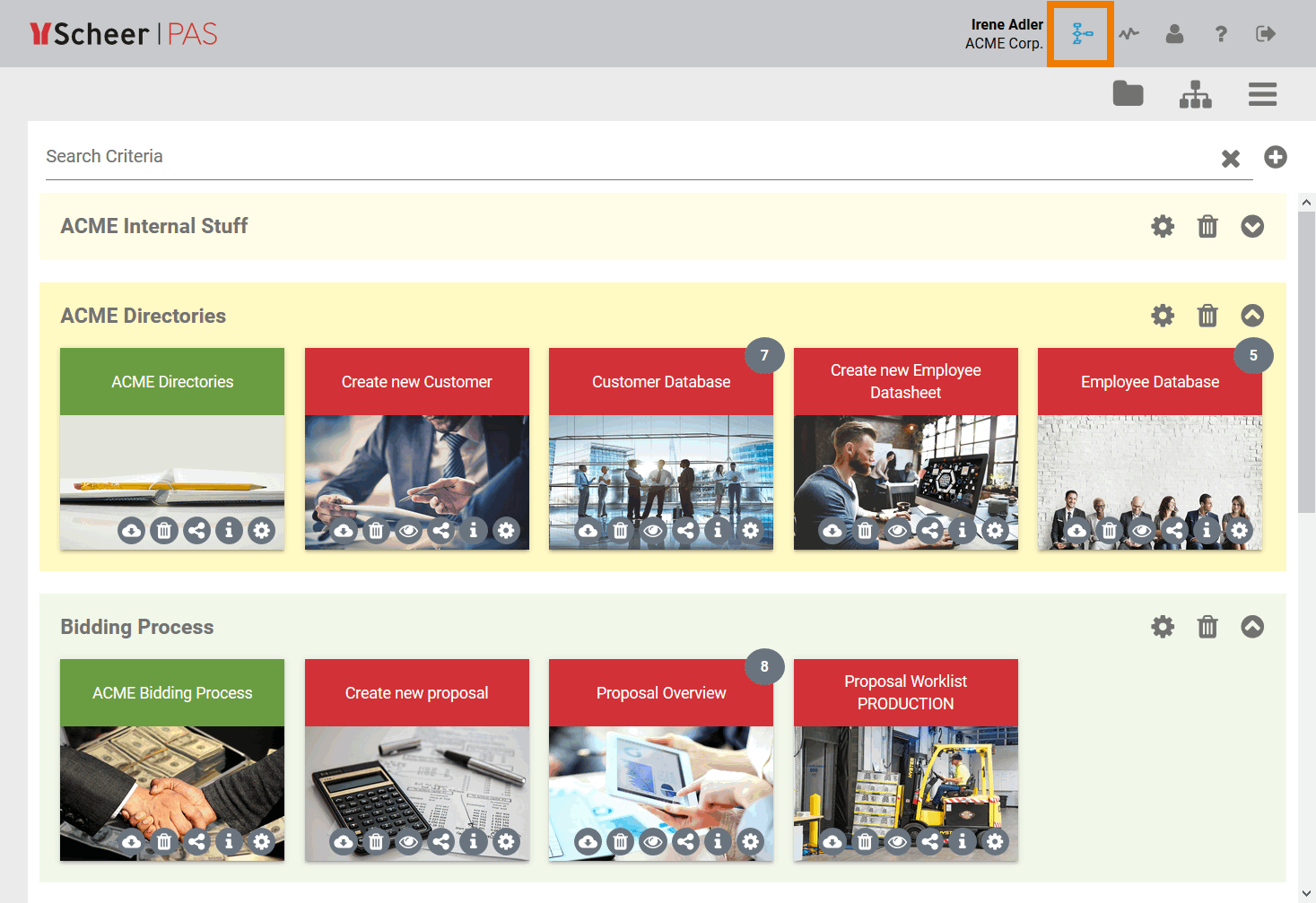Click the Scheer PAS logo
Viewport: 1316px width, 903px height.
click(x=124, y=34)
